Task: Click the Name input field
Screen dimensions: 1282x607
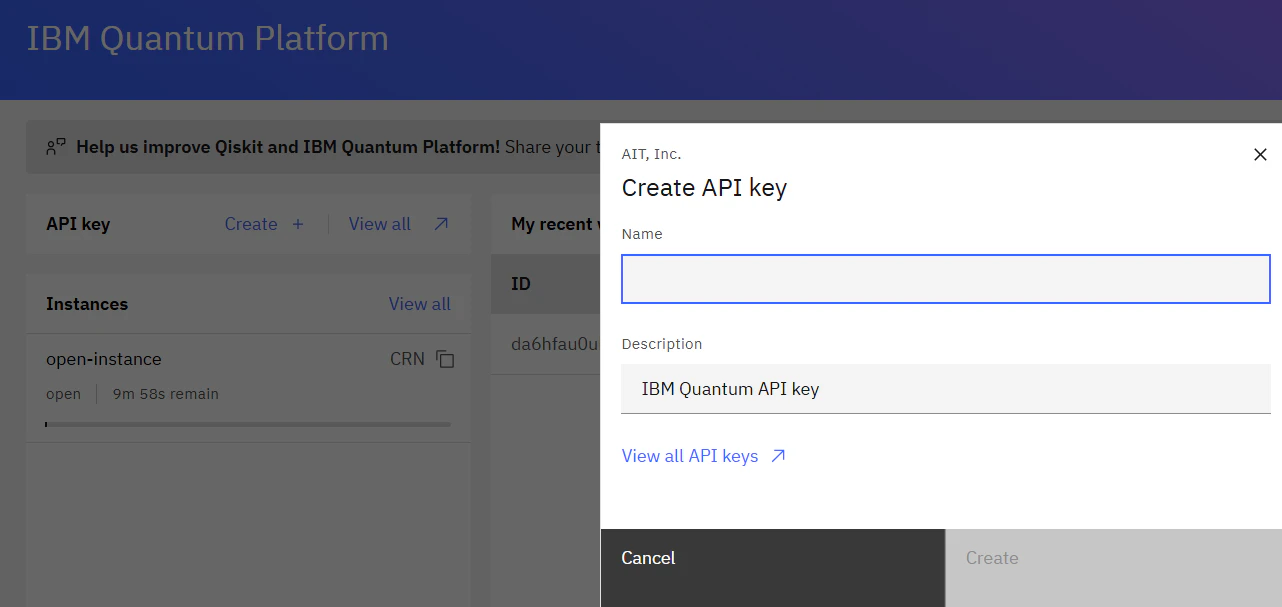Action: pyautogui.click(x=946, y=279)
